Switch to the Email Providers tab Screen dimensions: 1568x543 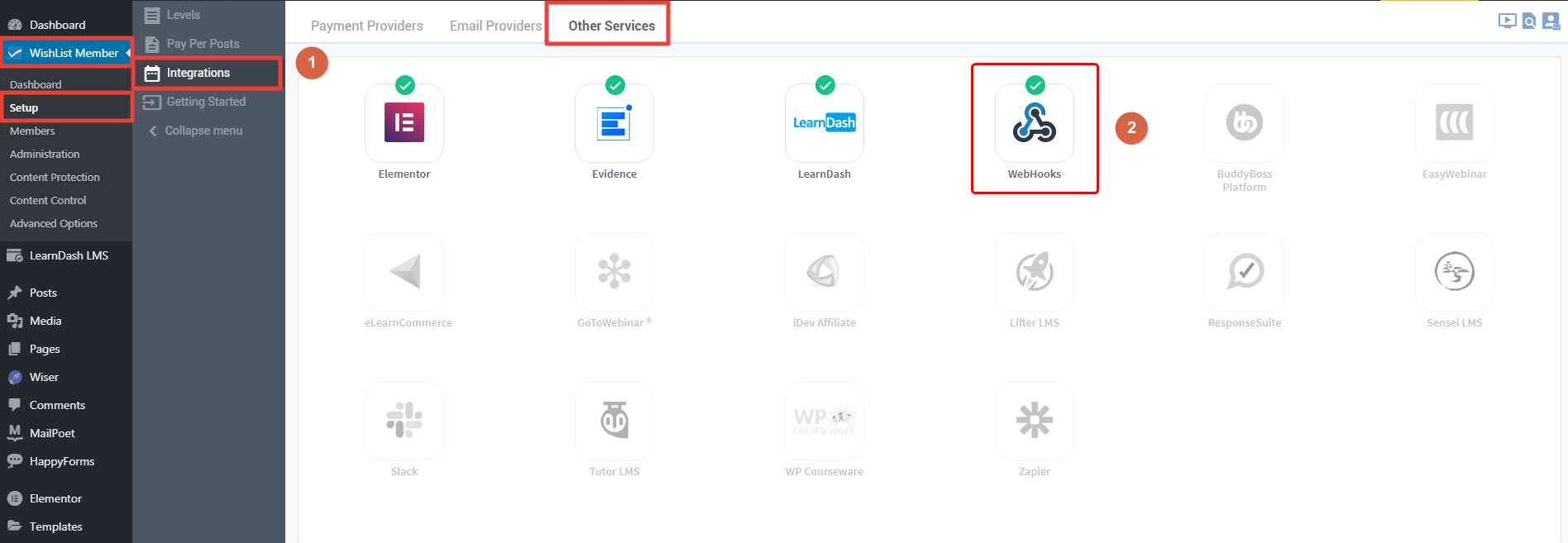496,26
